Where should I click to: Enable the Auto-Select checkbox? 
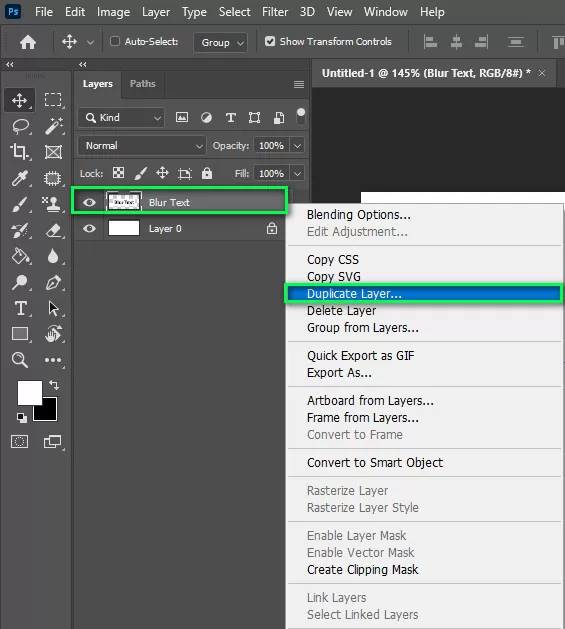pyautogui.click(x=115, y=41)
